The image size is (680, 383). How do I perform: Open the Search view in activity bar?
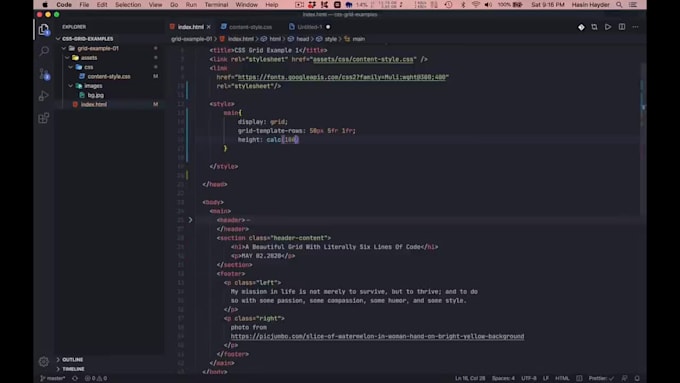[44, 51]
